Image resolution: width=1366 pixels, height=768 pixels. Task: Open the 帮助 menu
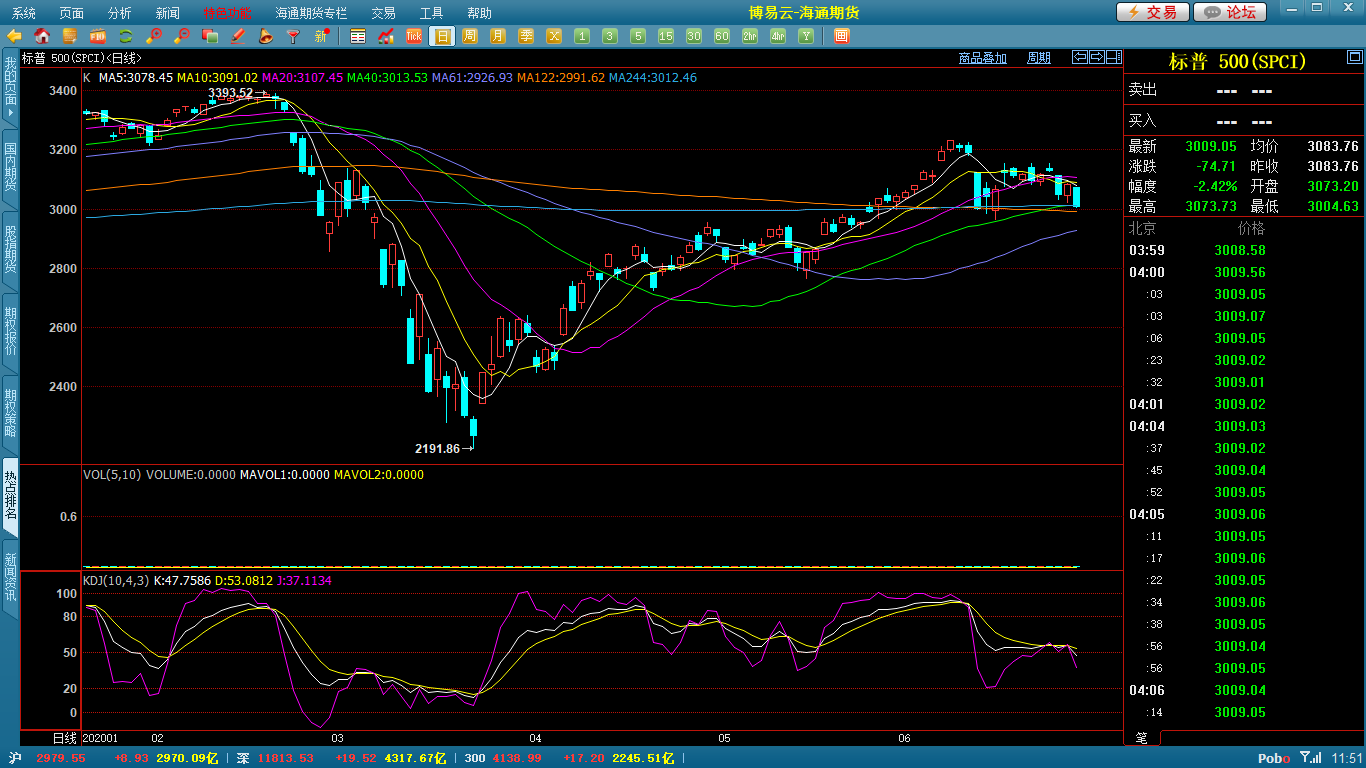[479, 13]
